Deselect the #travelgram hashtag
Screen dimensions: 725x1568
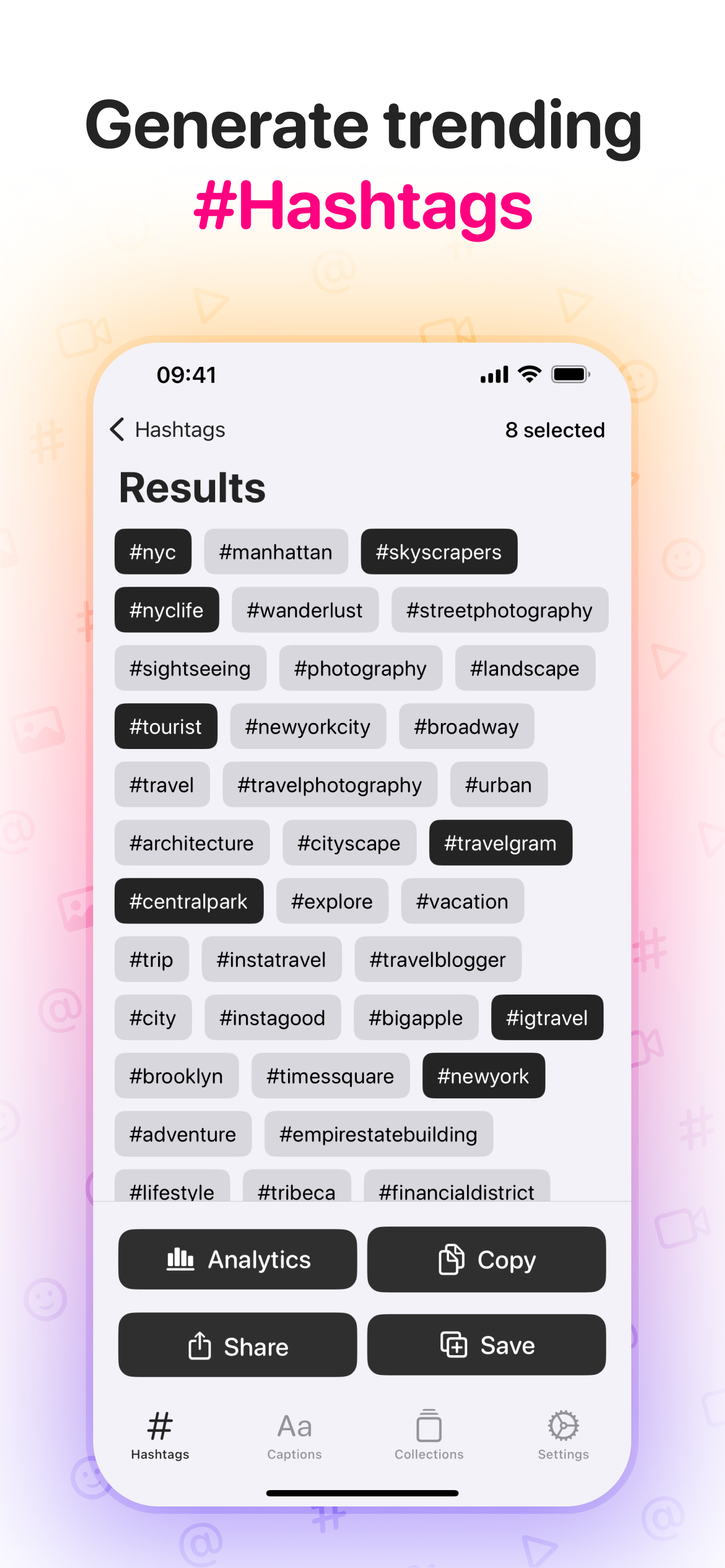tap(500, 843)
